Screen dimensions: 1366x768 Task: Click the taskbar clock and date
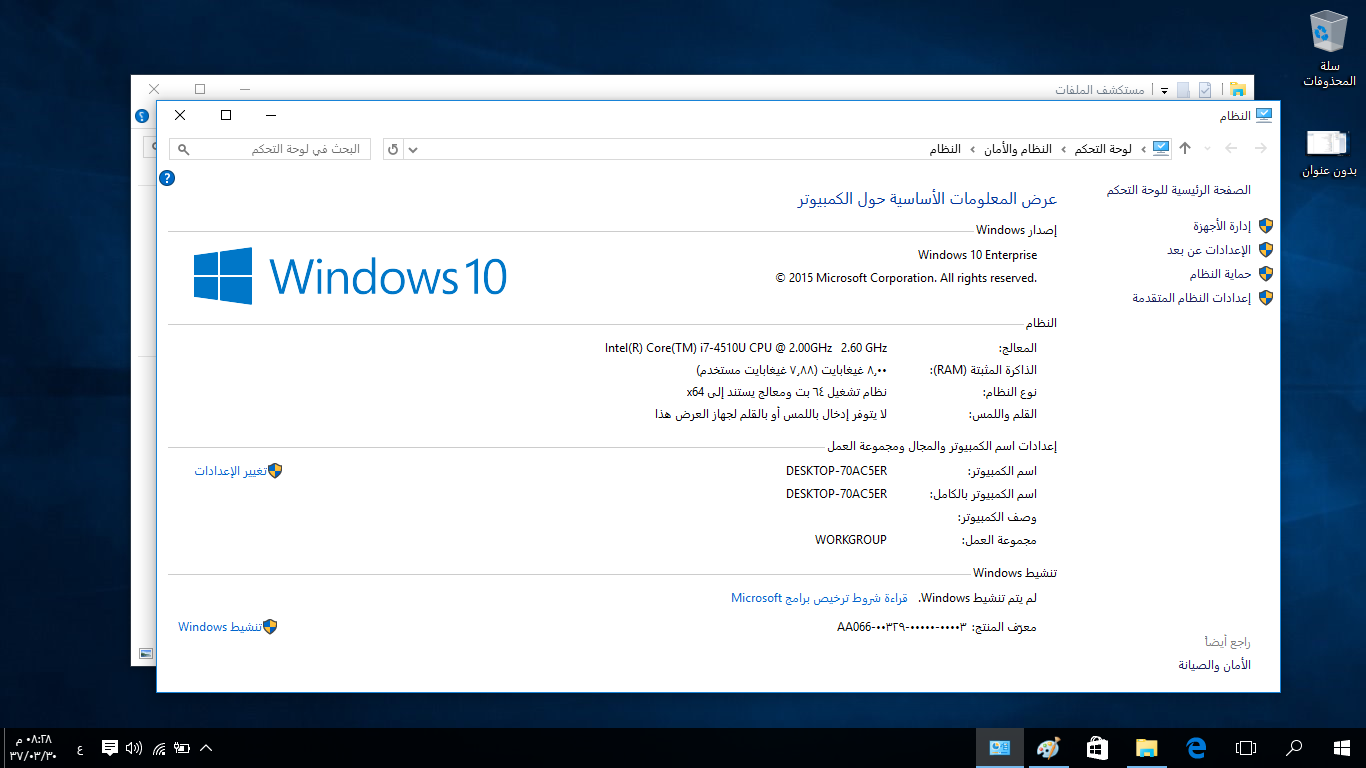pyautogui.click(x=33, y=747)
